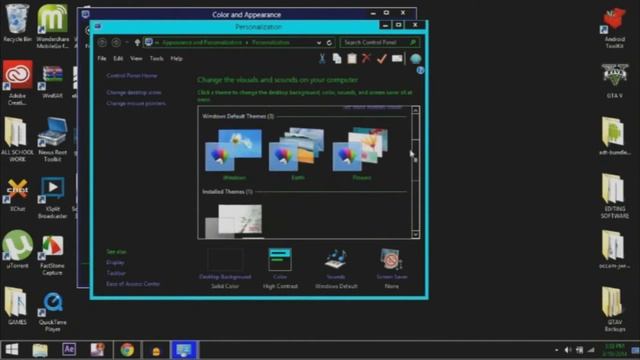Open the Sounds icon with music notes
Screen dimensions: 640x360
pyautogui.click(x=336, y=259)
